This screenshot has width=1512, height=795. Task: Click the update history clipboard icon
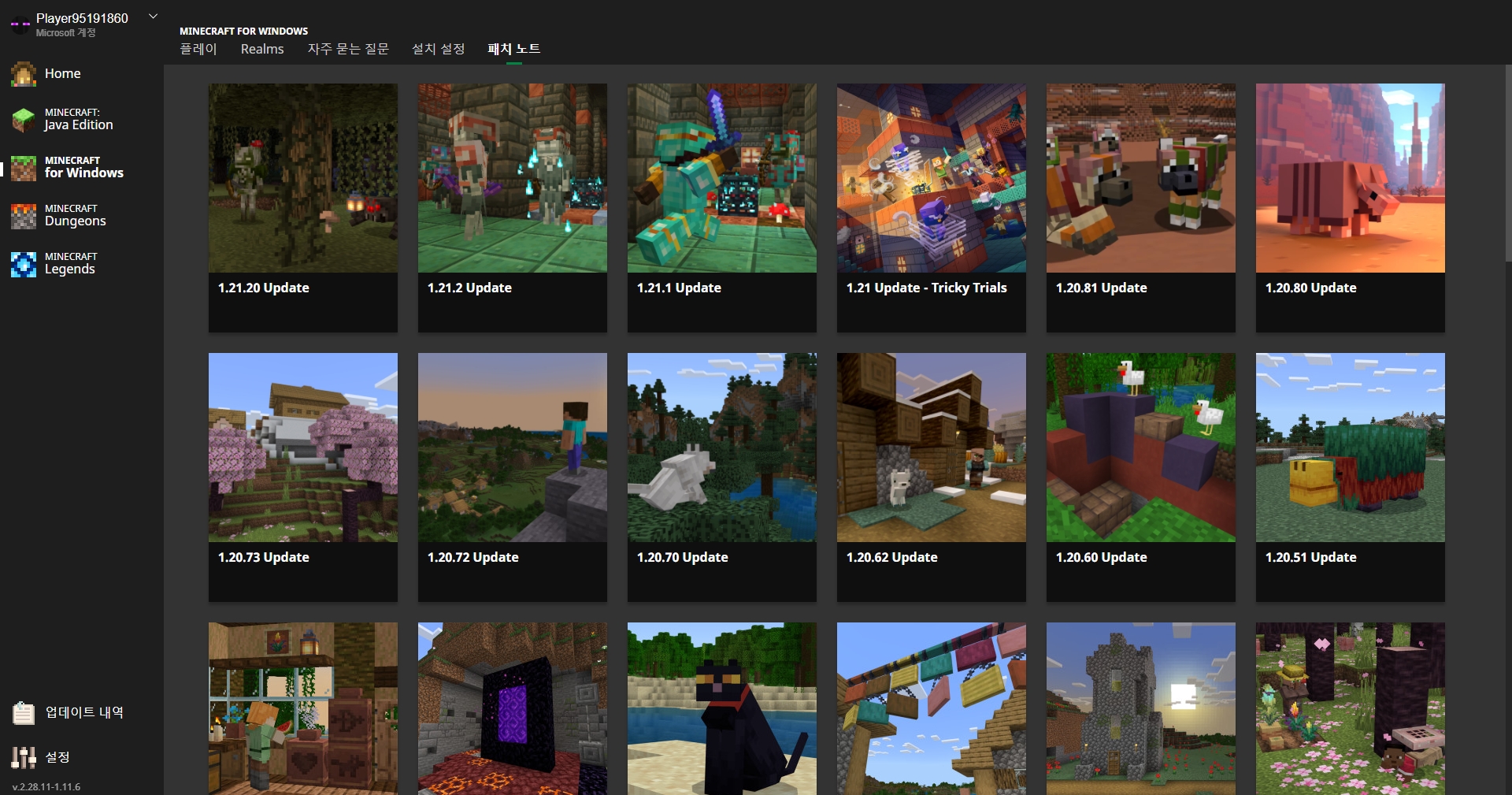click(x=24, y=713)
